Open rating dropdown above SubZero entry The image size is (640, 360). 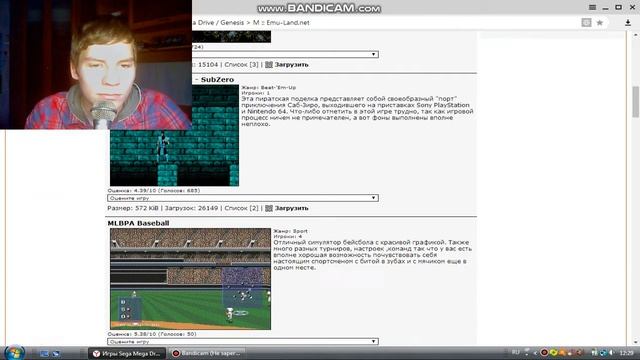[285, 54]
